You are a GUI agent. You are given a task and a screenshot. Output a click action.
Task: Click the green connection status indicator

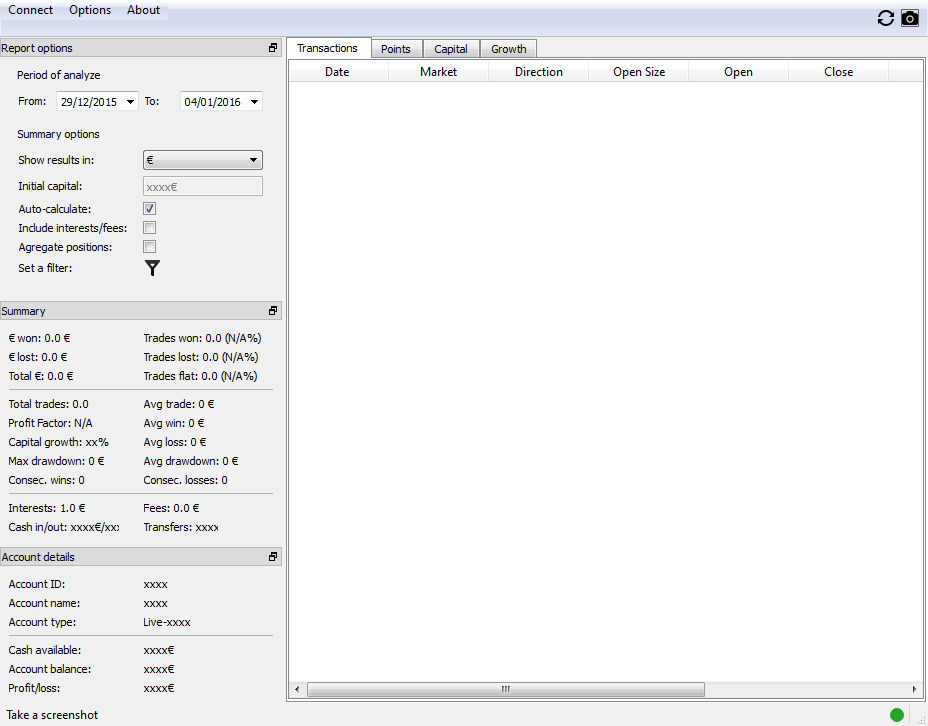click(897, 715)
